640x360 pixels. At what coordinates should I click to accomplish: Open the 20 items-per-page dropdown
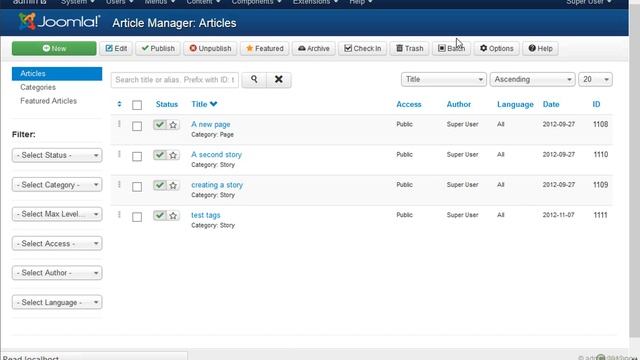click(x=595, y=79)
